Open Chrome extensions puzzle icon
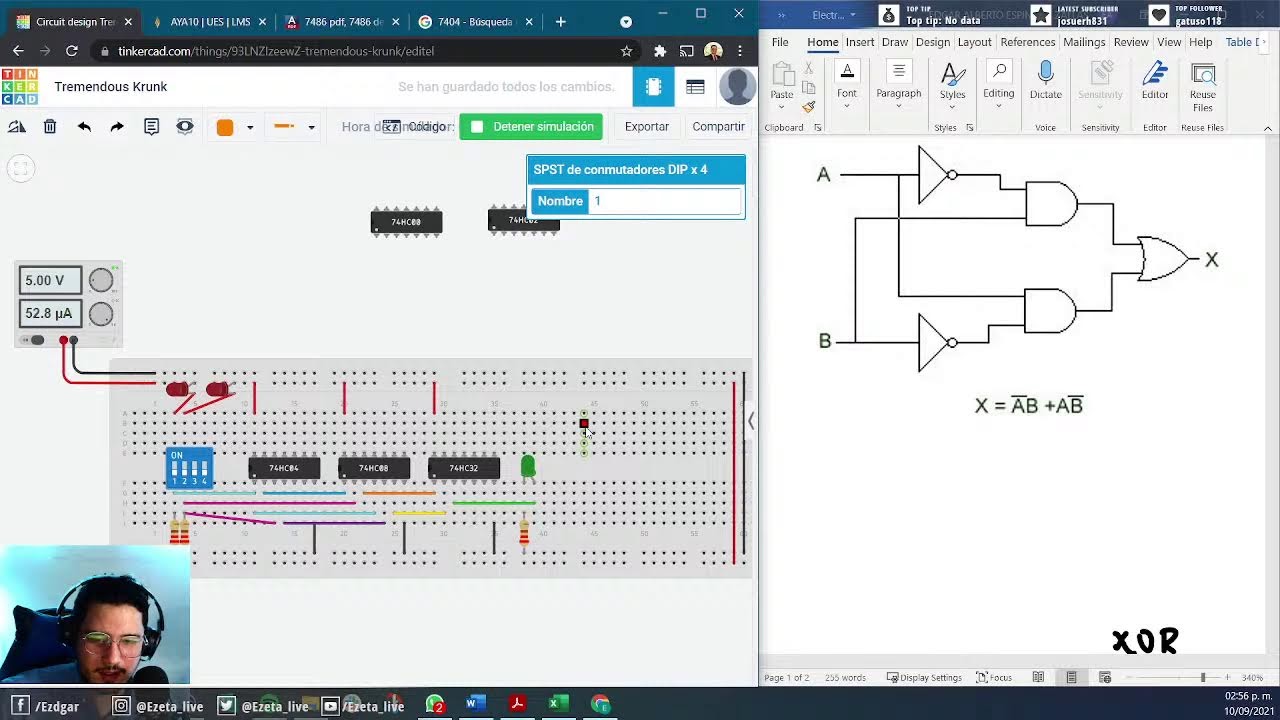1280x720 pixels. 660,51
